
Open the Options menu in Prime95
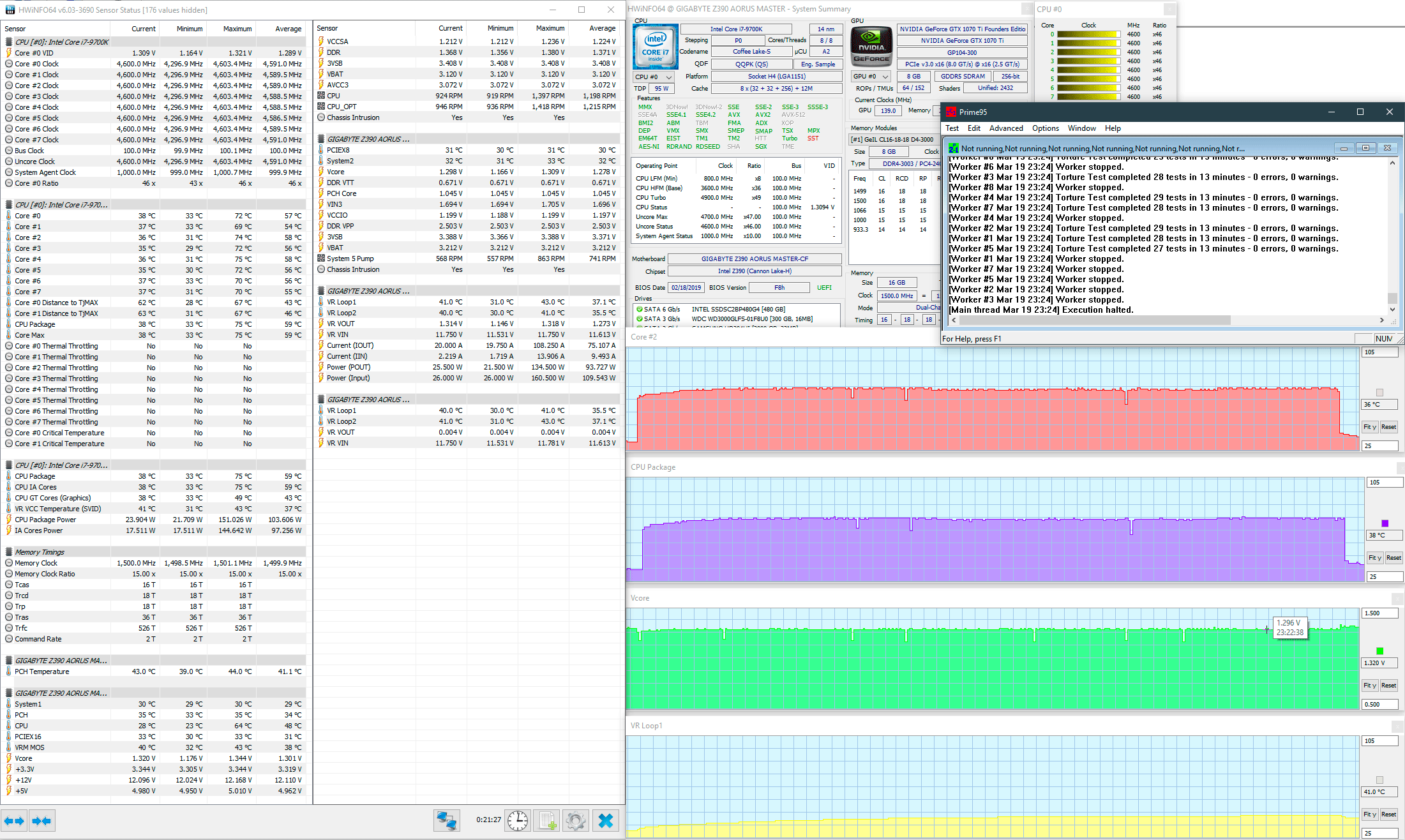[1045, 128]
